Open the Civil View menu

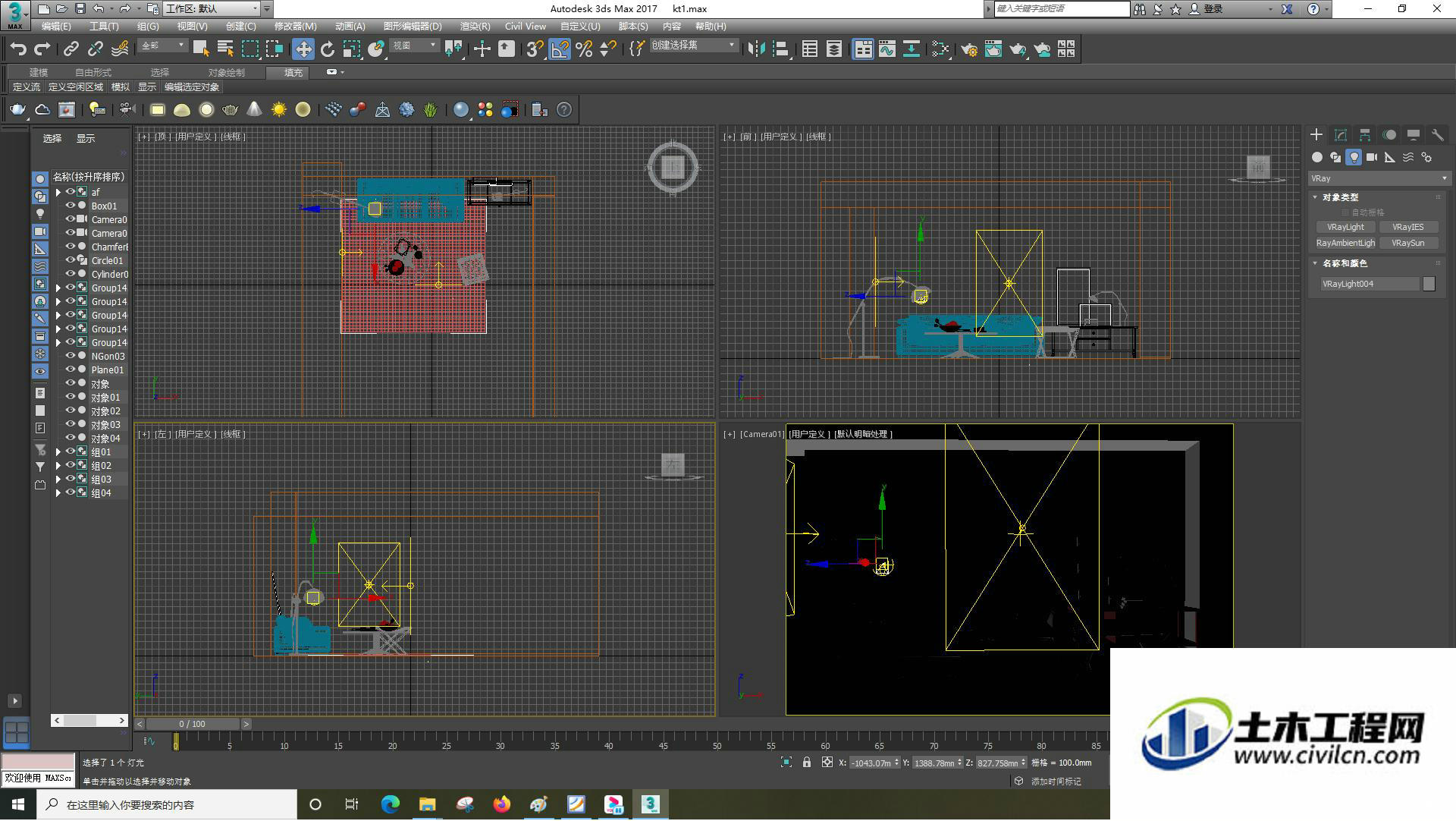pyautogui.click(x=526, y=27)
